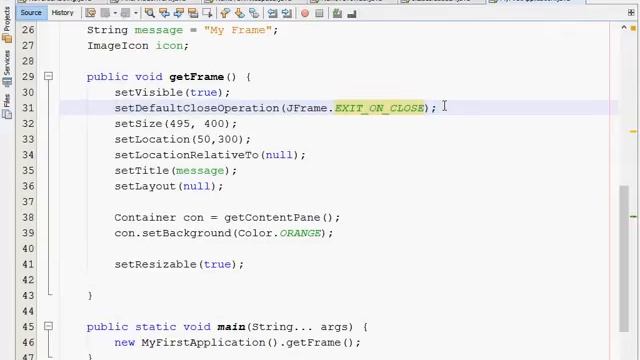The image size is (640, 360).
Task: Click setVisible(true) statement on line 30
Action: click(172, 93)
